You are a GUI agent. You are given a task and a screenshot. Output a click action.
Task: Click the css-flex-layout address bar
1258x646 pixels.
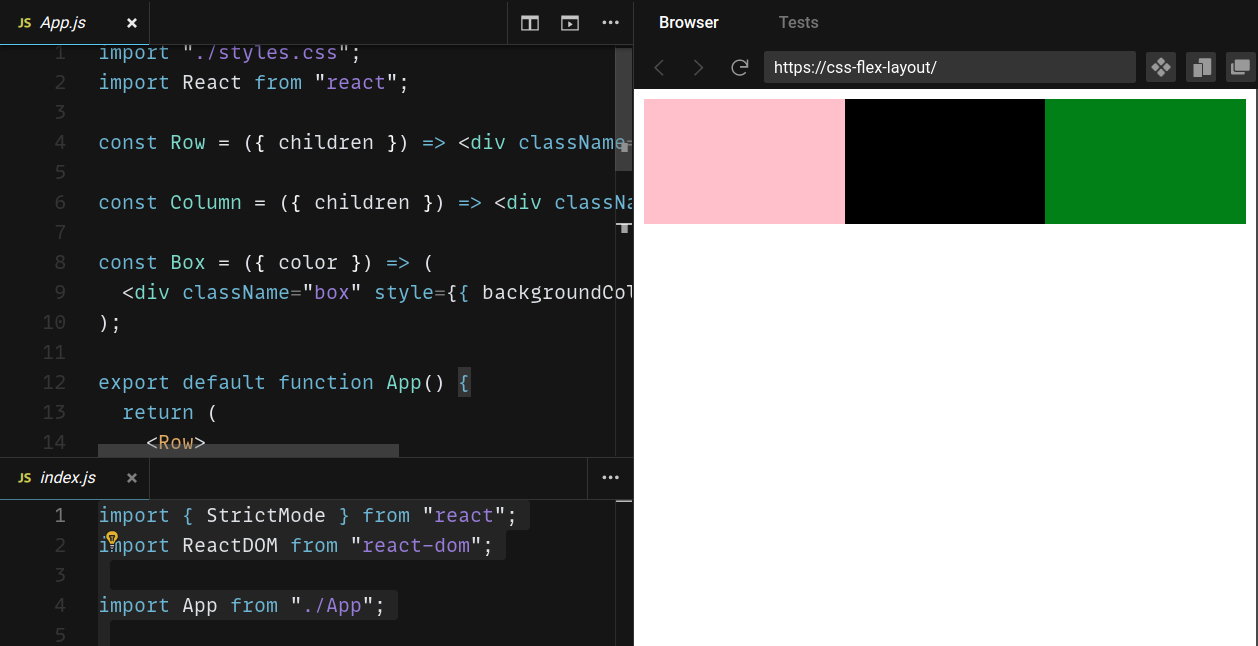pos(949,67)
